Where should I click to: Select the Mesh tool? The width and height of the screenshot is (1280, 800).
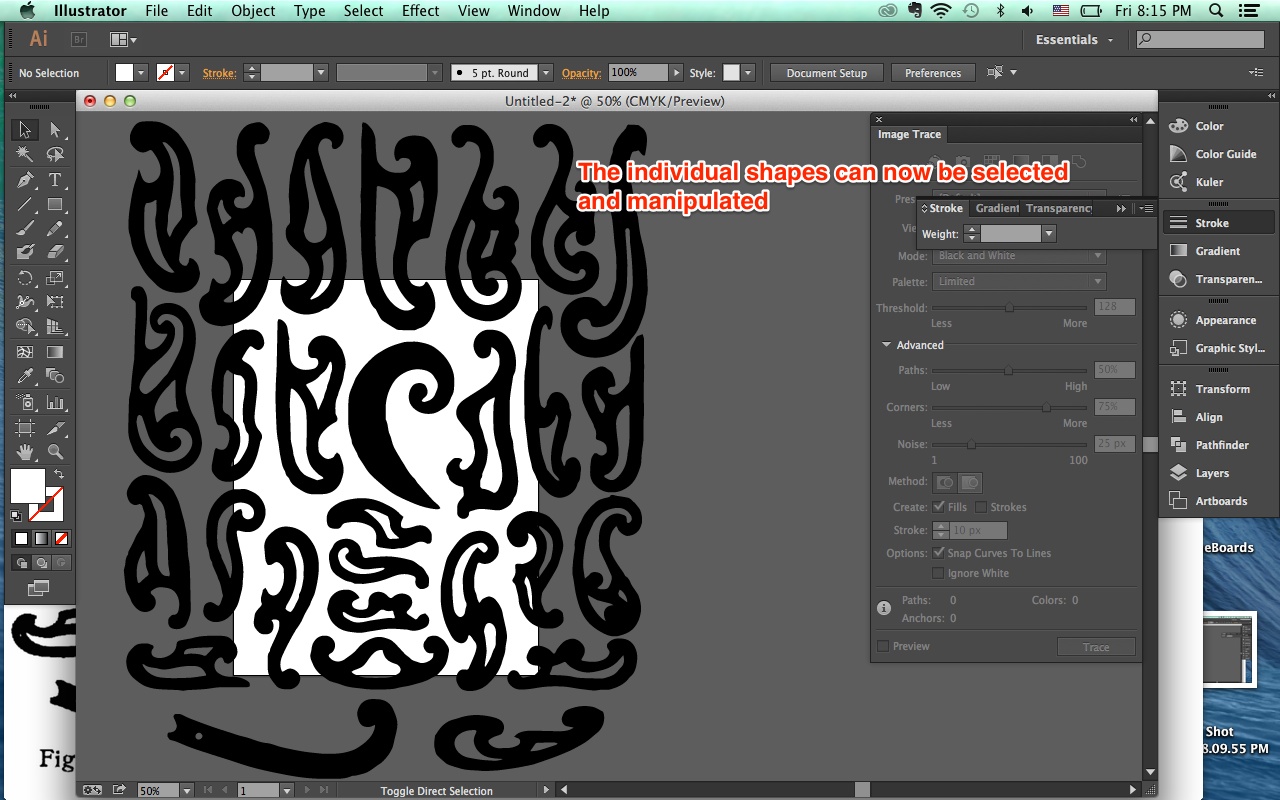pyautogui.click(x=25, y=352)
